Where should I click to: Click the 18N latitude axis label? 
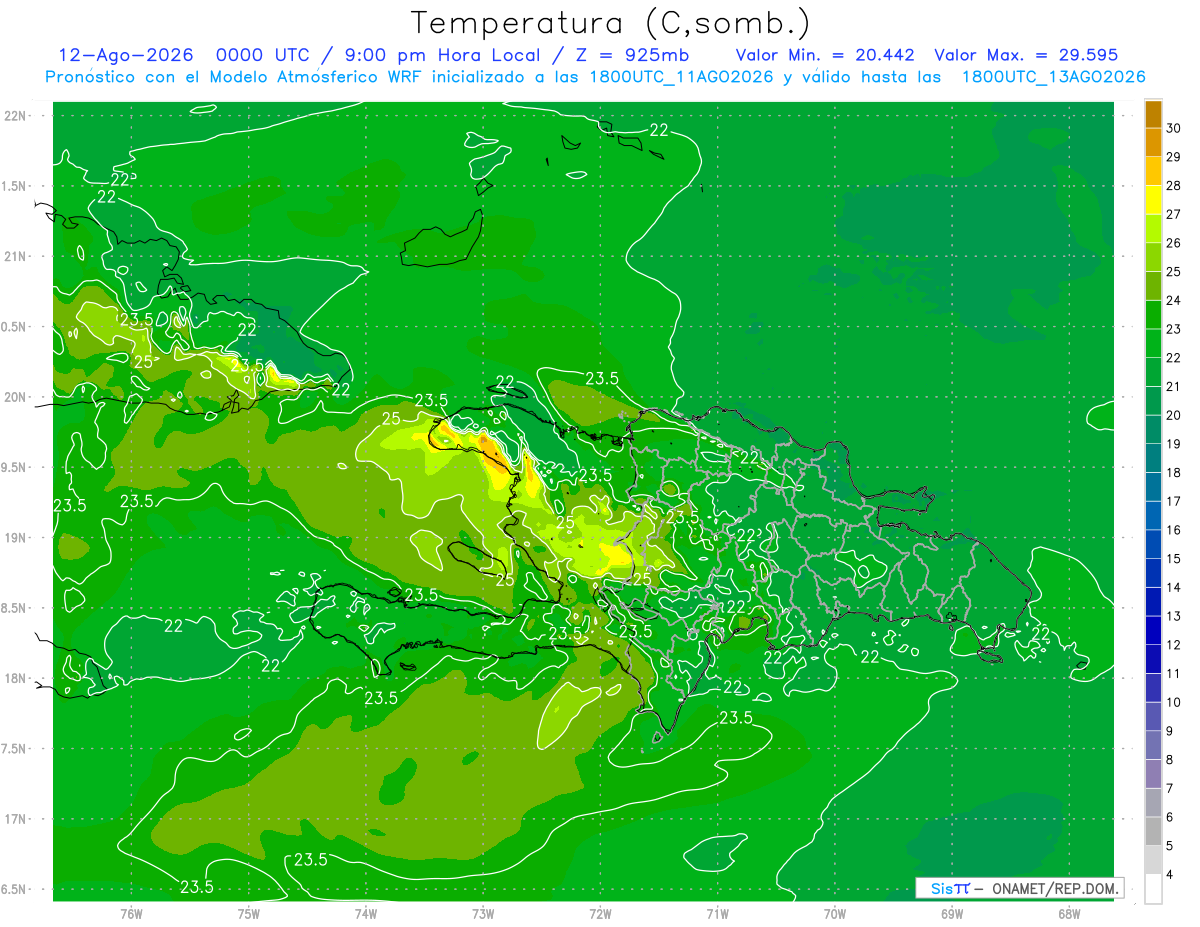coord(15,678)
